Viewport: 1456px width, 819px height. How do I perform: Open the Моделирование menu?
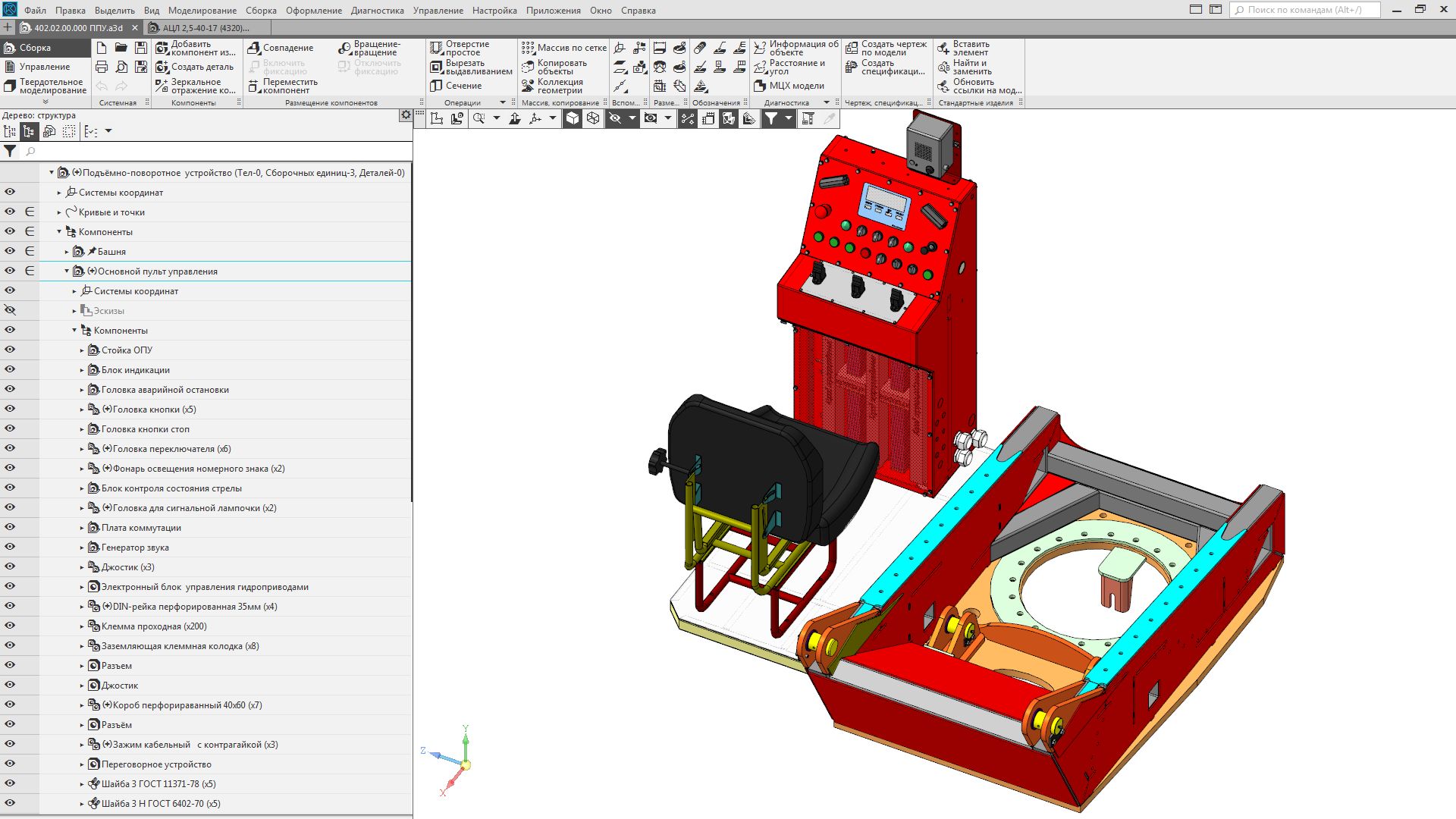(202, 11)
